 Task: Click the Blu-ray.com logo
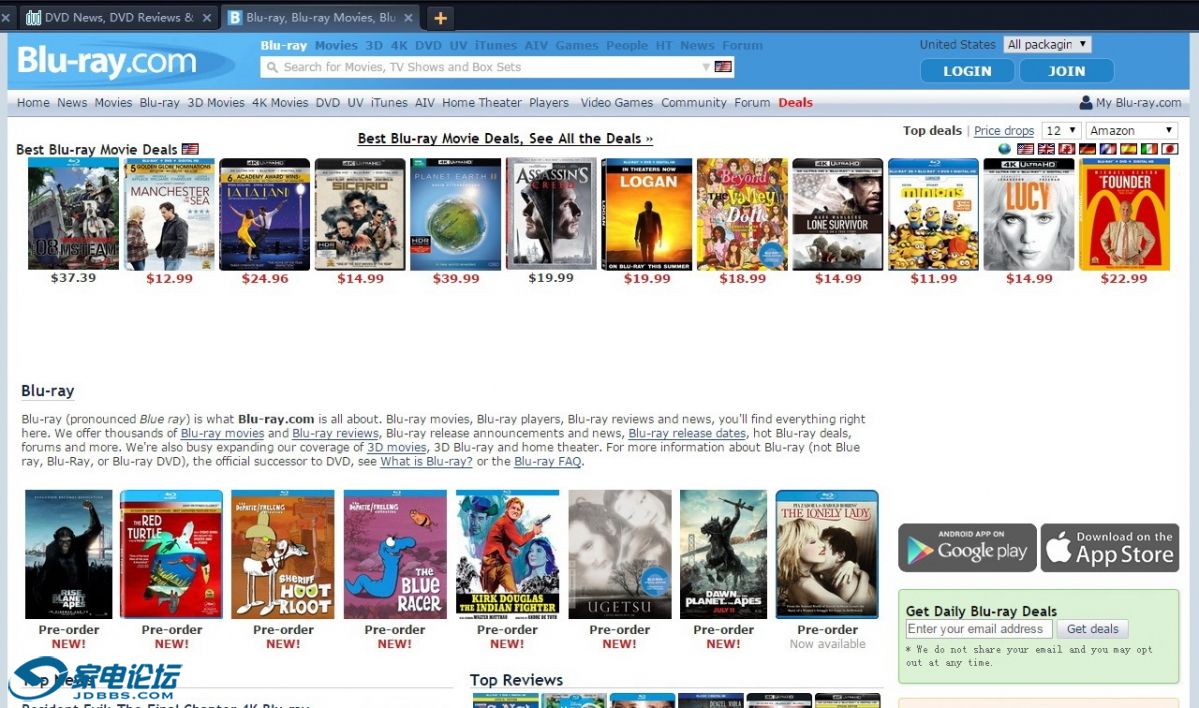[x=107, y=63]
